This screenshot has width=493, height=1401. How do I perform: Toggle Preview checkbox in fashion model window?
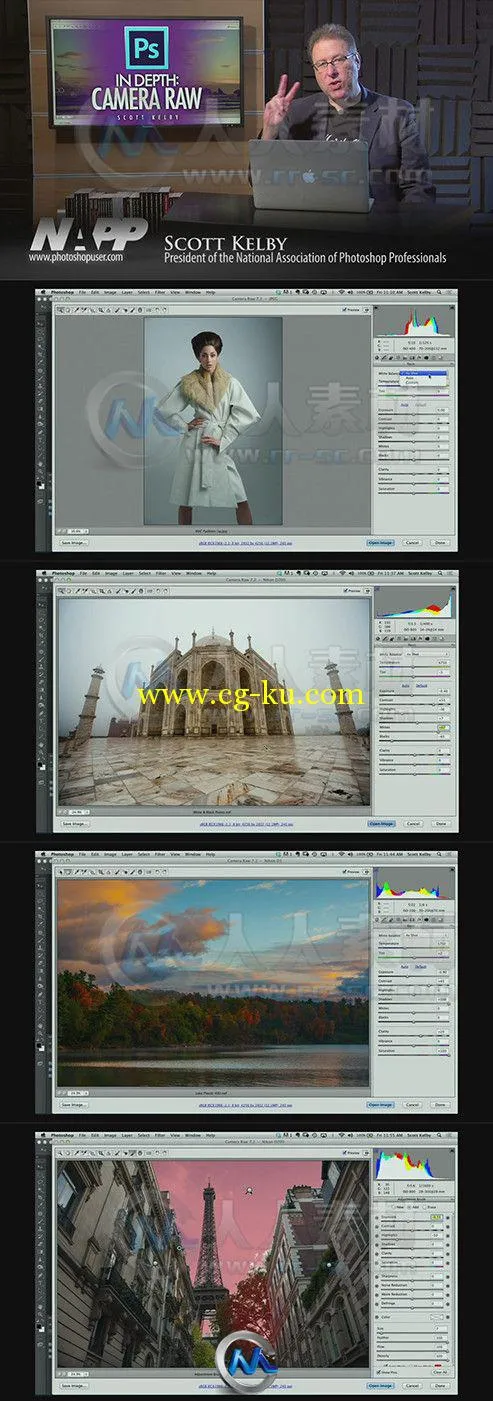tap(344, 309)
